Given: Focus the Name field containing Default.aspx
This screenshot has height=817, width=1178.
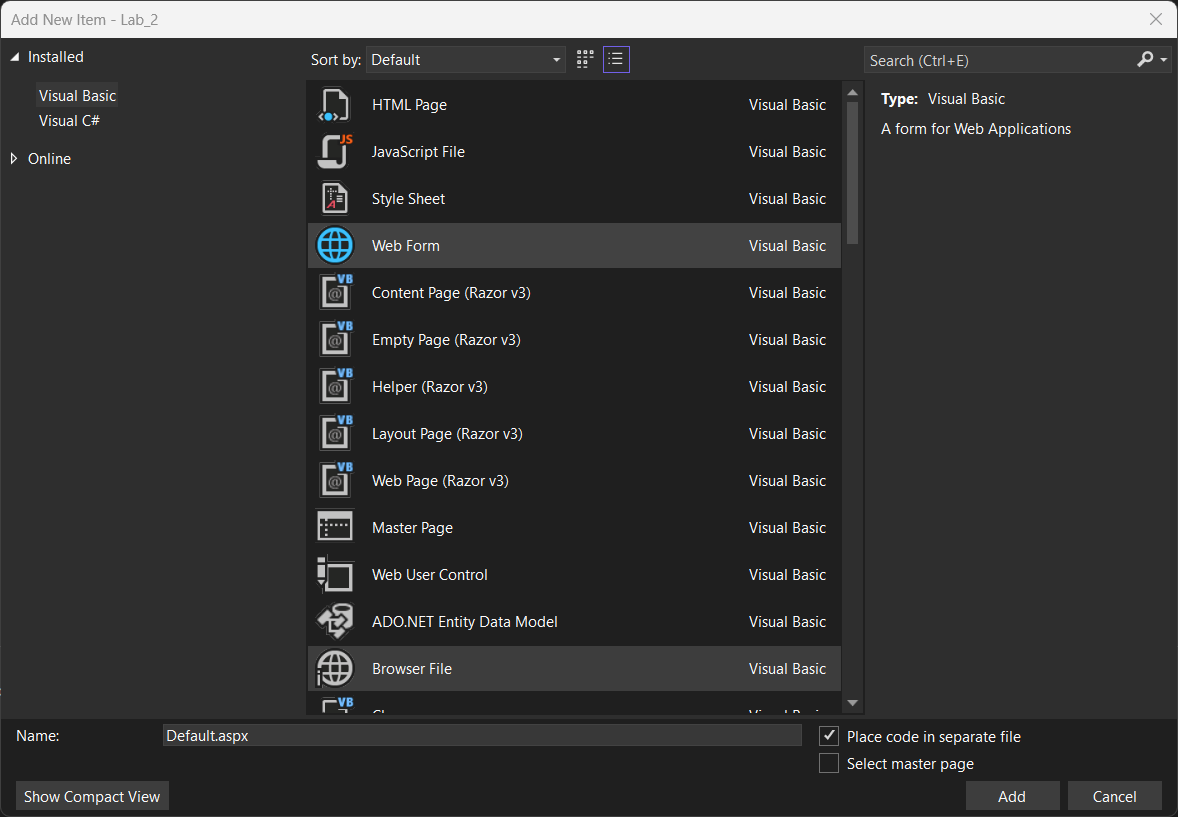Looking at the screenshot, I should click(x=482, y=735).
